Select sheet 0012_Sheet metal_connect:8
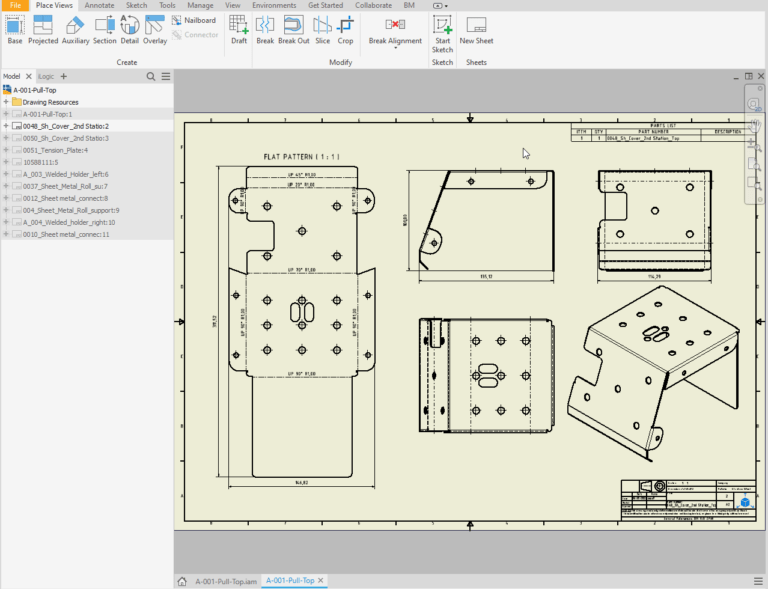The width and height of the screenshot is (768, 589). 65,198
